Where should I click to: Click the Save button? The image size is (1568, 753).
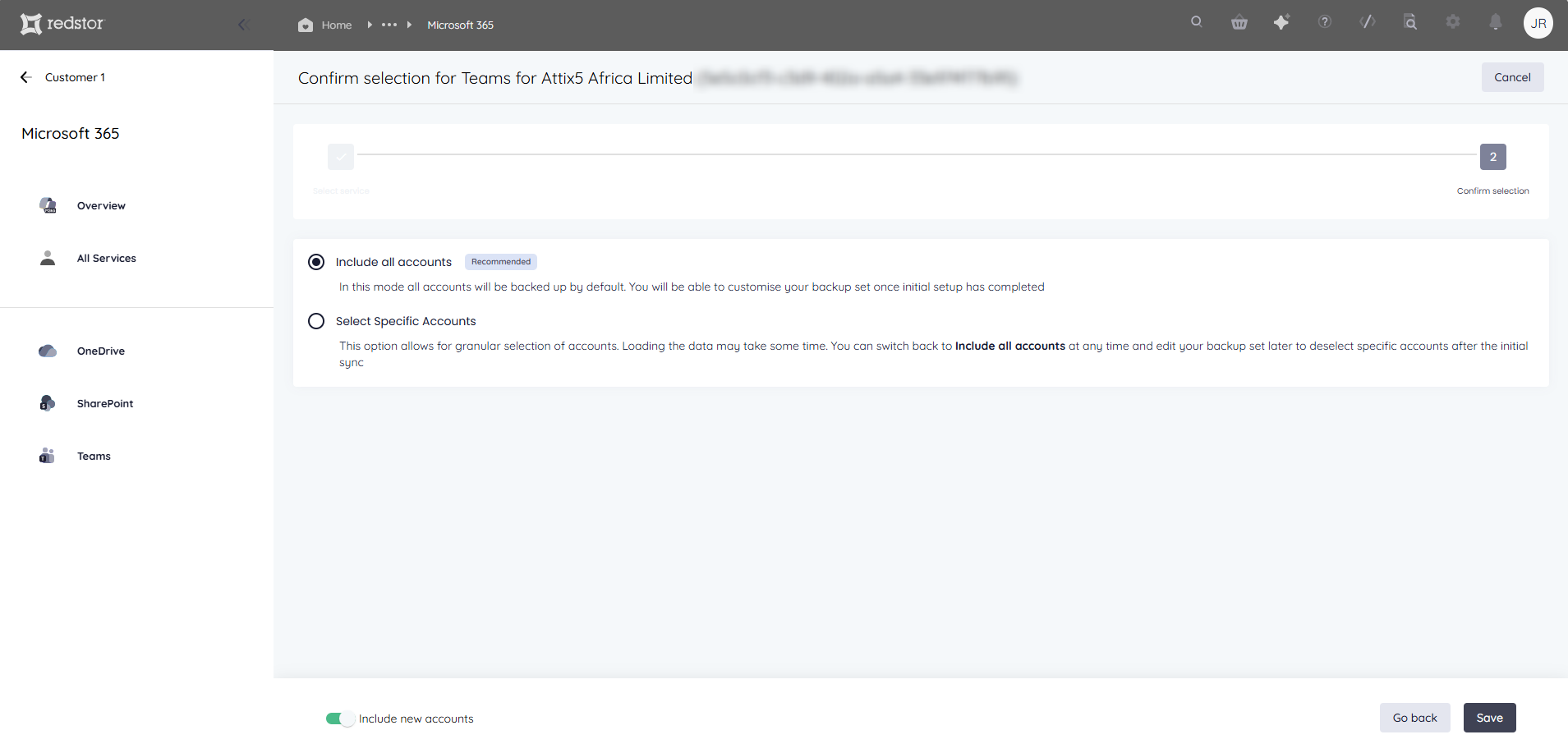click(x=1490, y=718)
